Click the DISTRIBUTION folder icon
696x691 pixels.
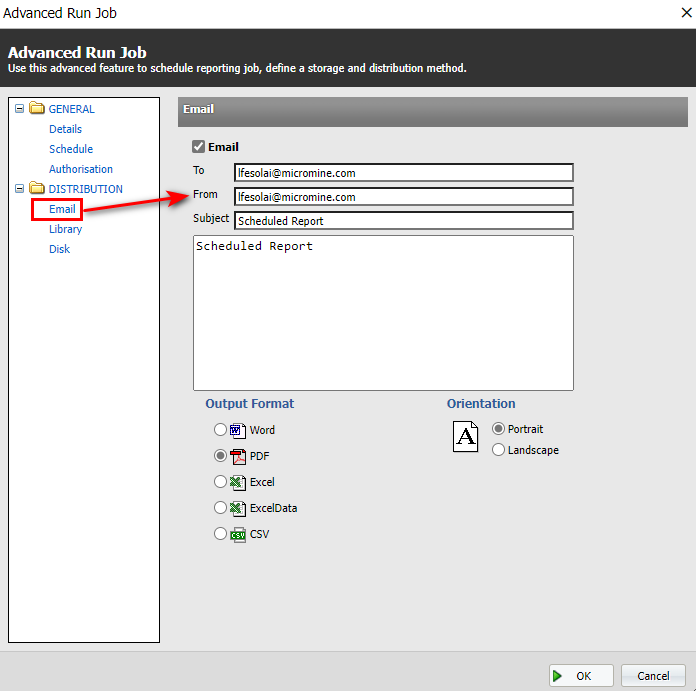pos(37,189)
